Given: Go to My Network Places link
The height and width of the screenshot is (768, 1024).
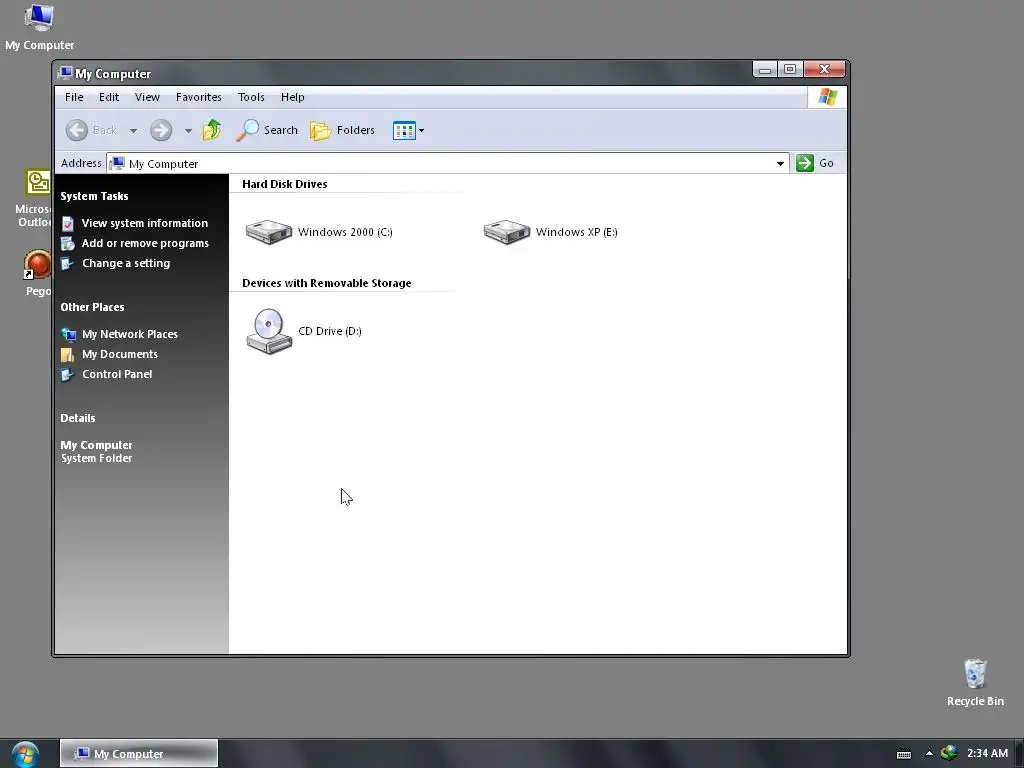Looking at the screenshot, I should (x=130, y=334).
